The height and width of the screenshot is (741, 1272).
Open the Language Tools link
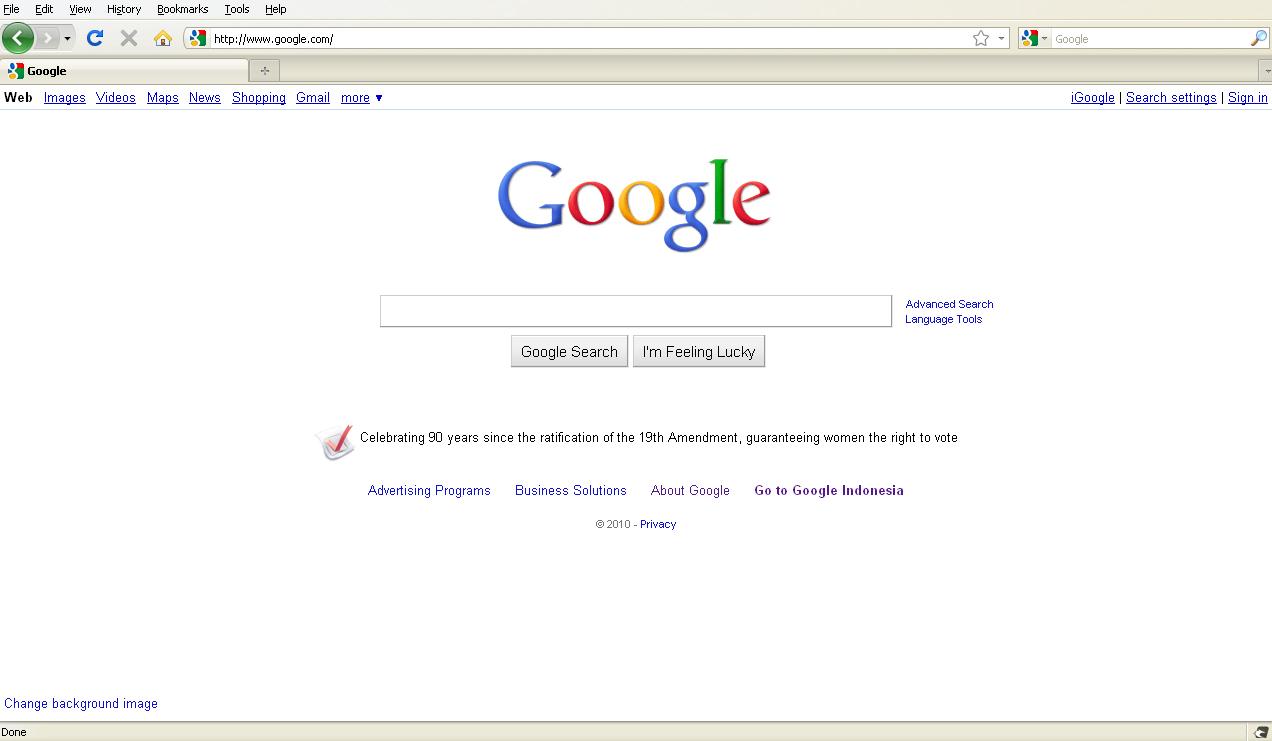coord(943,319)
